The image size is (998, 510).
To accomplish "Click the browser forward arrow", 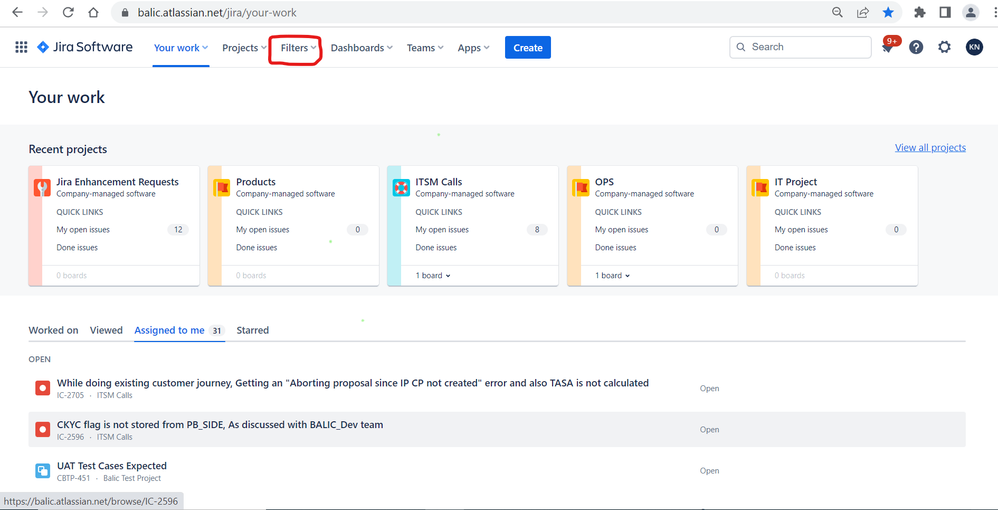I will tap(43, 12).
